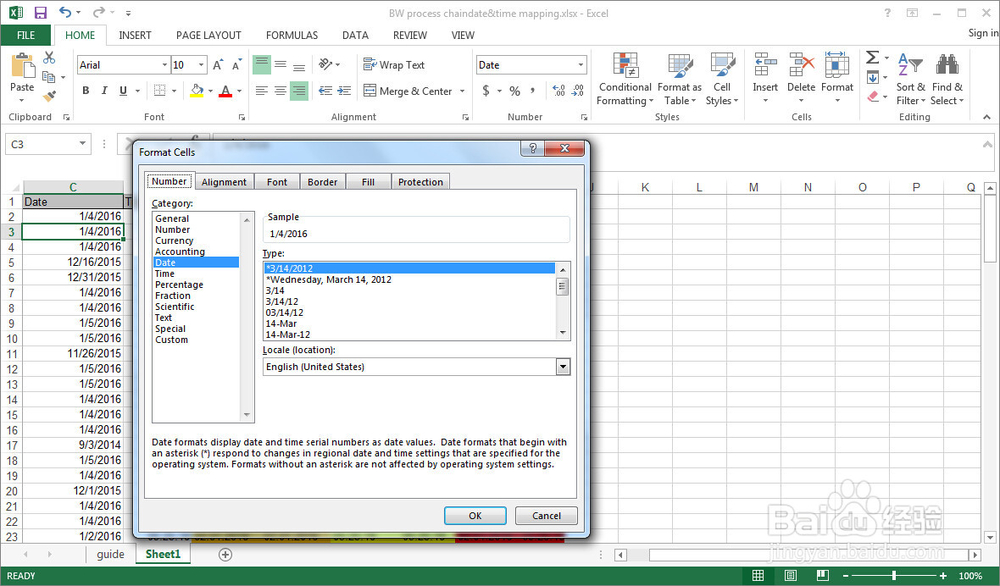
Task: Select Custom in Category list
Action: coord(172,340)
